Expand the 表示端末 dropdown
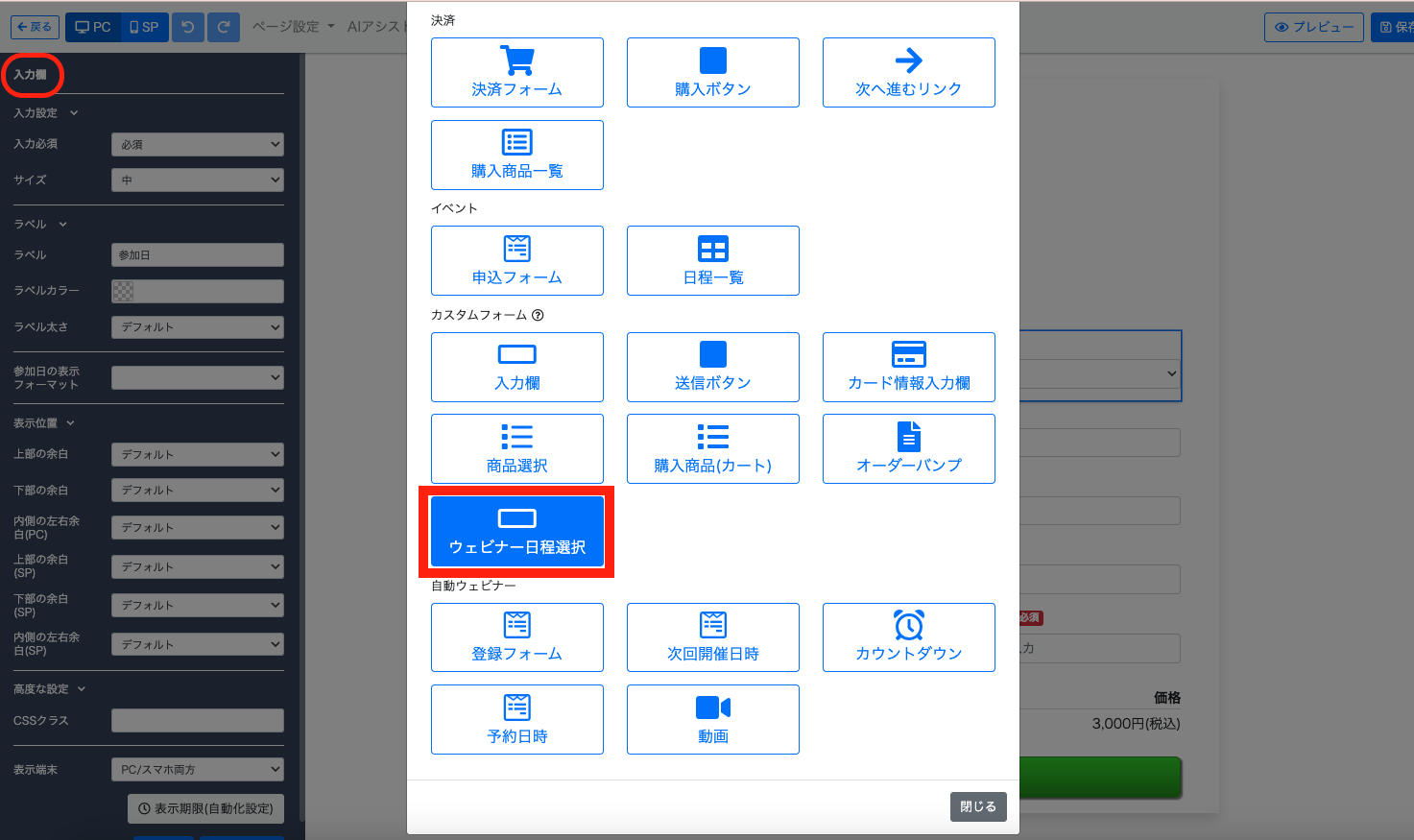1414x840 pixels. pos(197,769)
